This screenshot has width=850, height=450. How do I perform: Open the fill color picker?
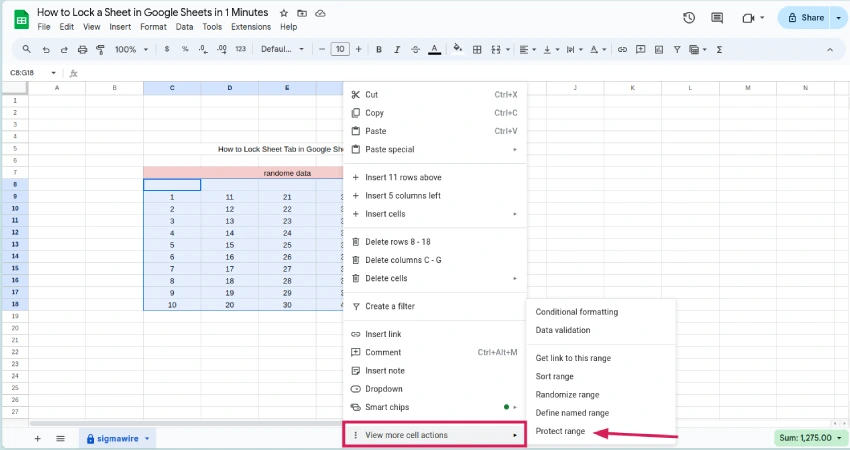point(458,49)
